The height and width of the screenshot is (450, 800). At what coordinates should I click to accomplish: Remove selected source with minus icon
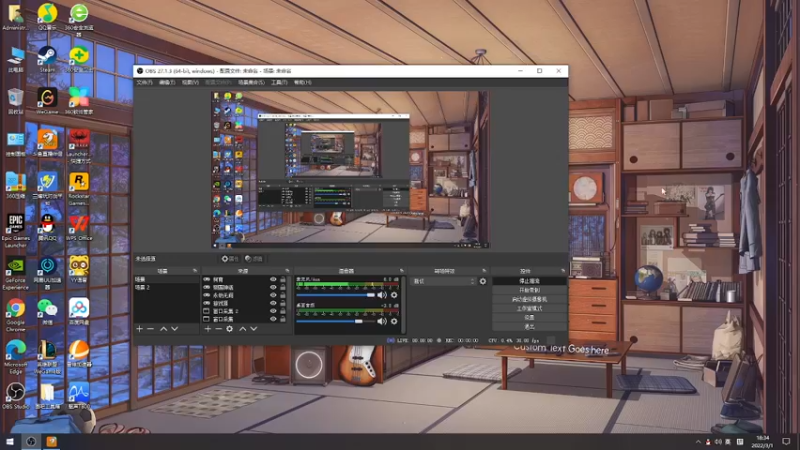(218, 329)
